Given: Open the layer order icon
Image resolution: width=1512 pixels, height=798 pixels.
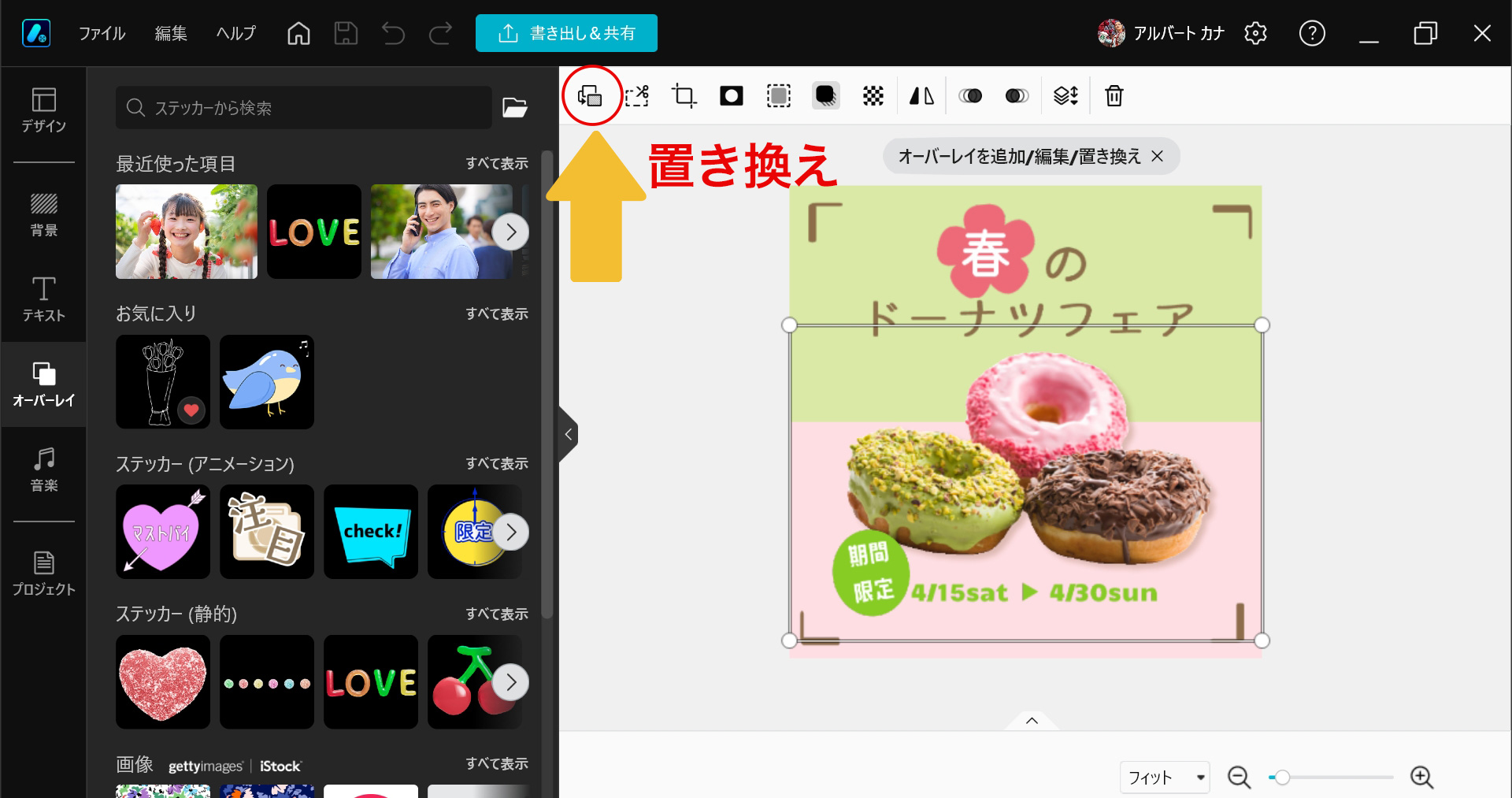Looking at the screenshot, I should (1065, 96).
